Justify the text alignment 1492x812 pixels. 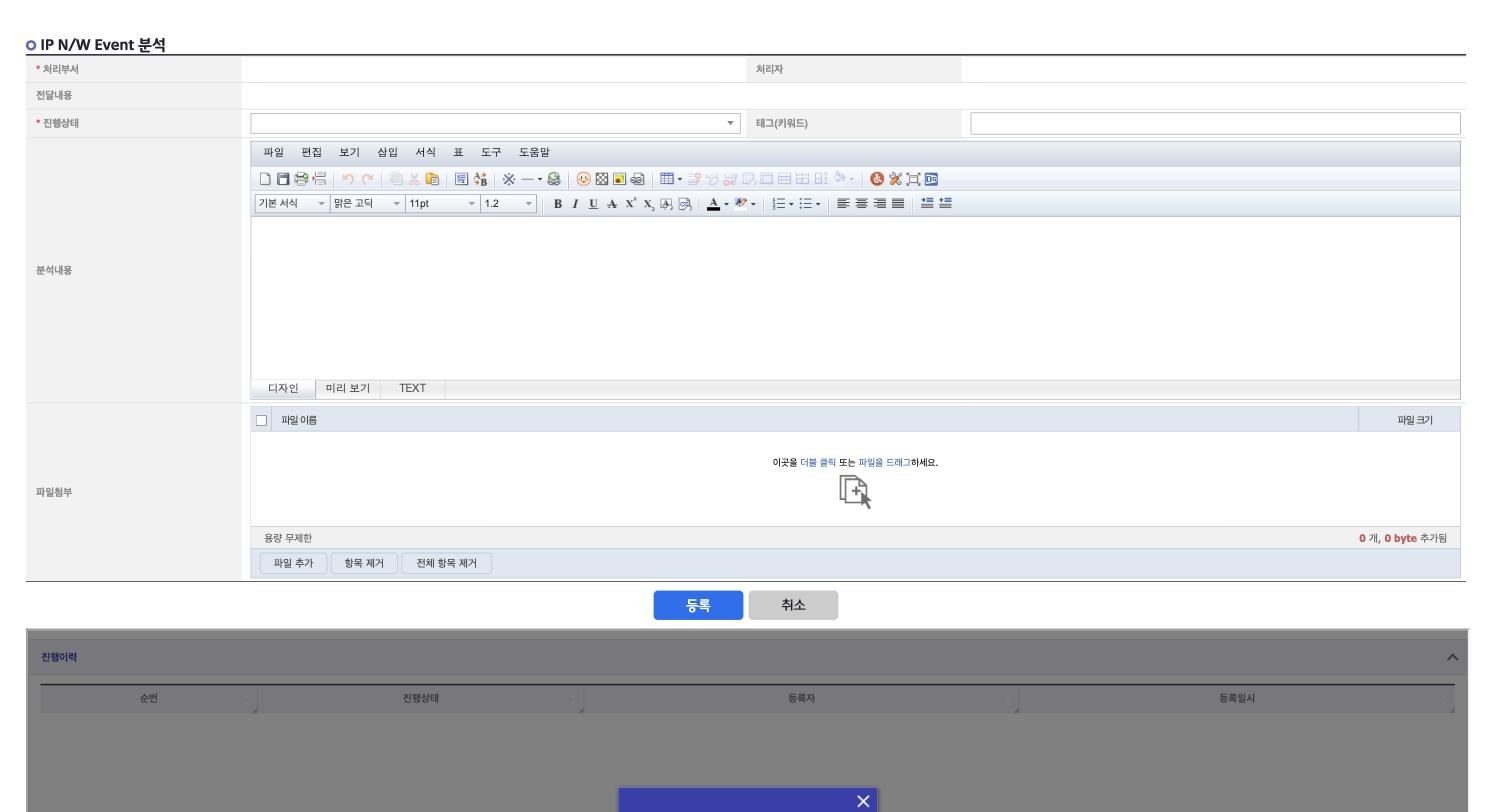tap(898, 204)
